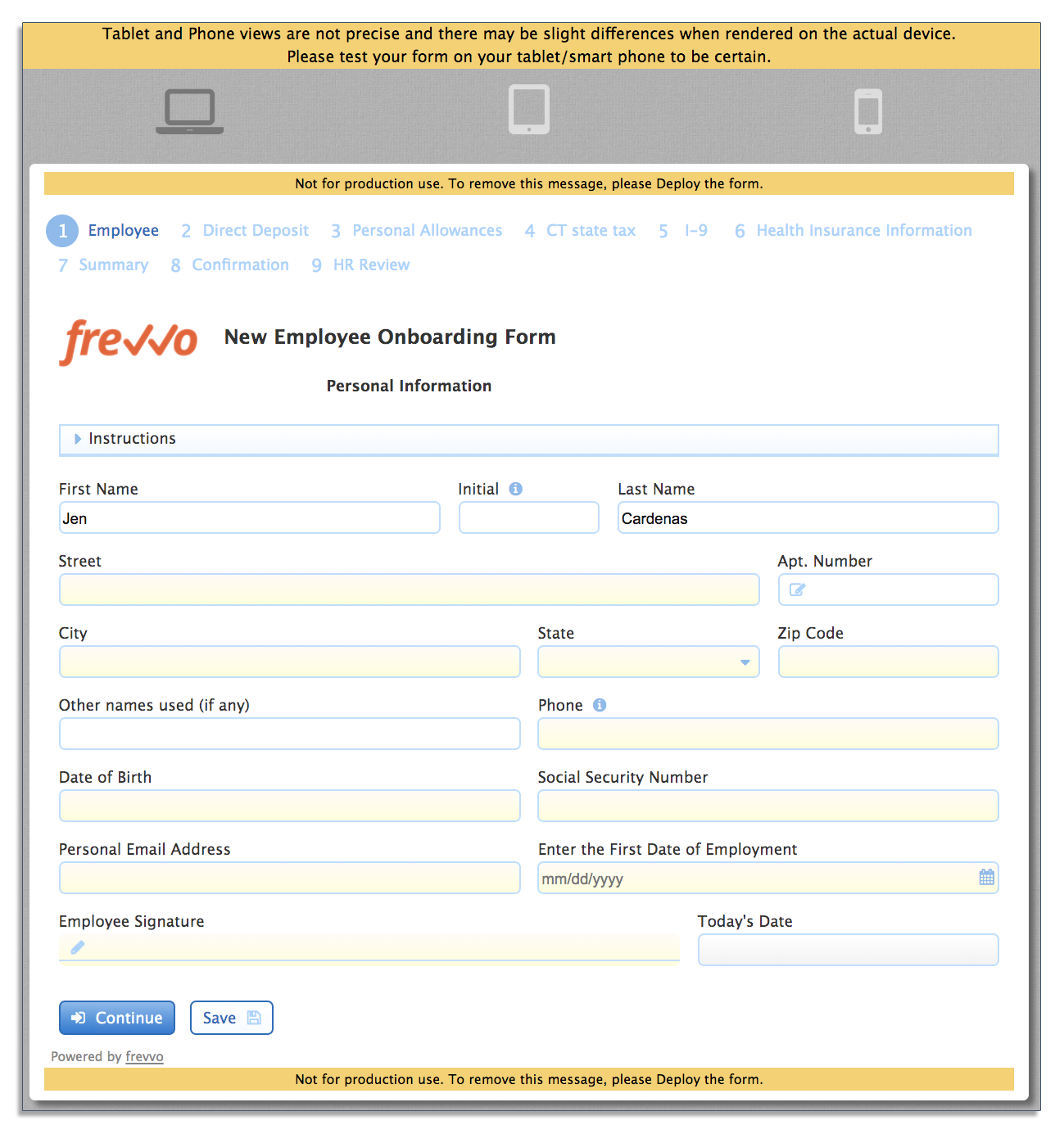Go to HR Review step
The height and width of the screenshot is (1134, 1064).
[x=360, y=265]
